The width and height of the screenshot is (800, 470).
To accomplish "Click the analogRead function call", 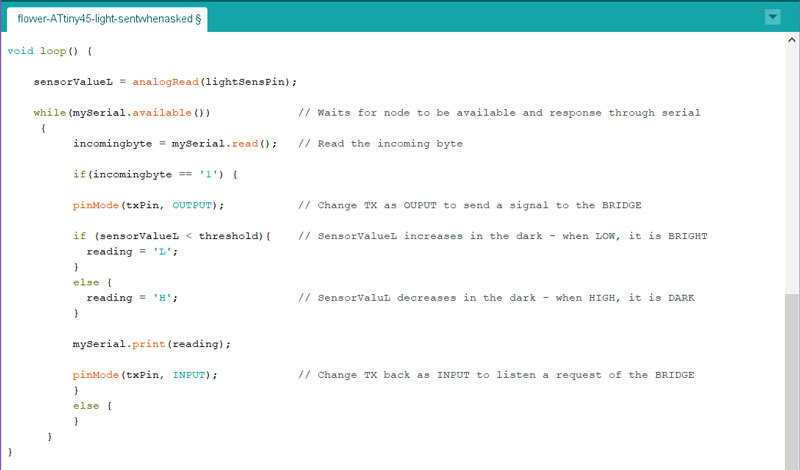I will coord(165,82).
